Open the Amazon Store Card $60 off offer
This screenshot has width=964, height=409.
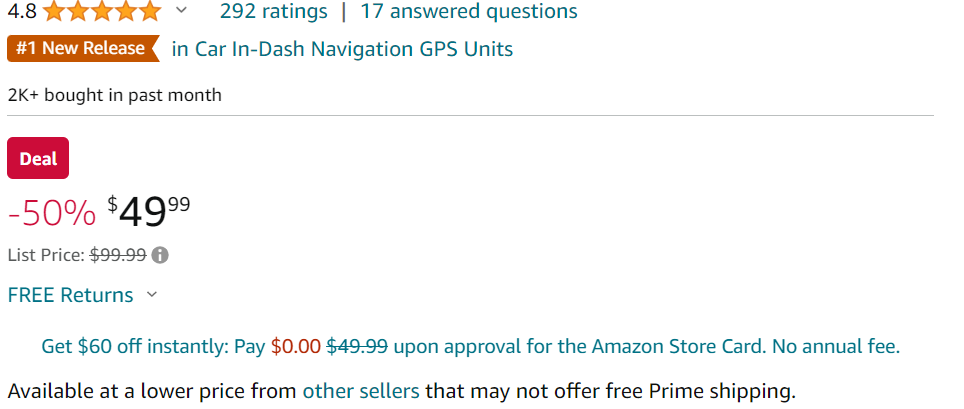470,347
